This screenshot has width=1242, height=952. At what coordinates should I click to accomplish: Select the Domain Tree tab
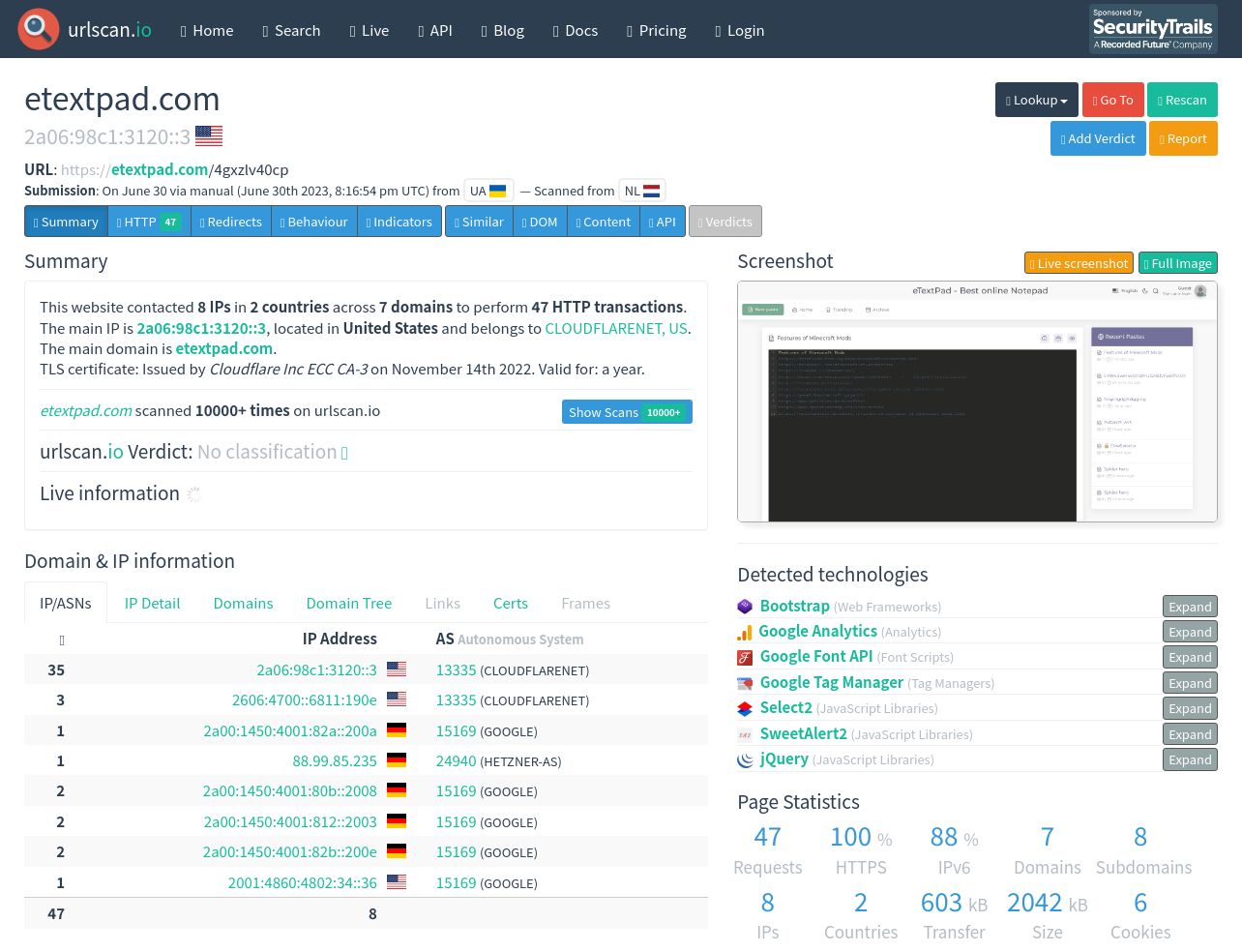(349, 604)
